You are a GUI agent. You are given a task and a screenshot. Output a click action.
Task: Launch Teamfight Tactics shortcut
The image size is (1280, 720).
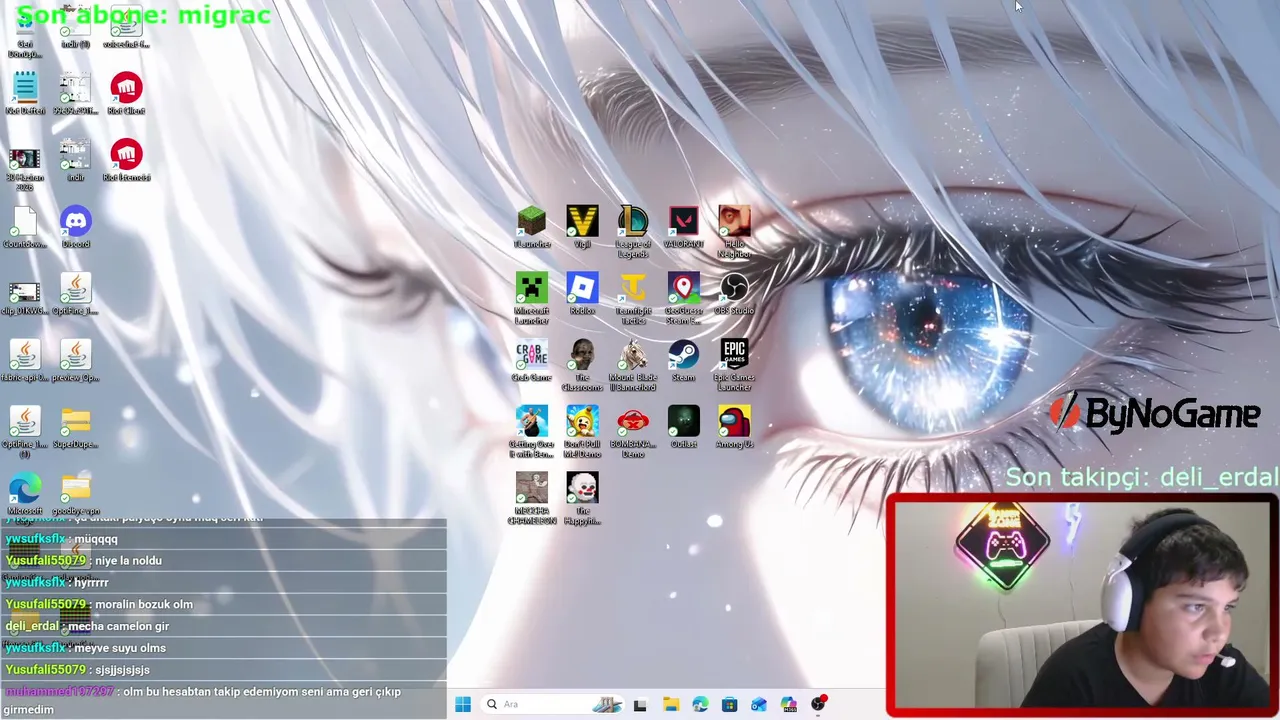click(633, 288)
